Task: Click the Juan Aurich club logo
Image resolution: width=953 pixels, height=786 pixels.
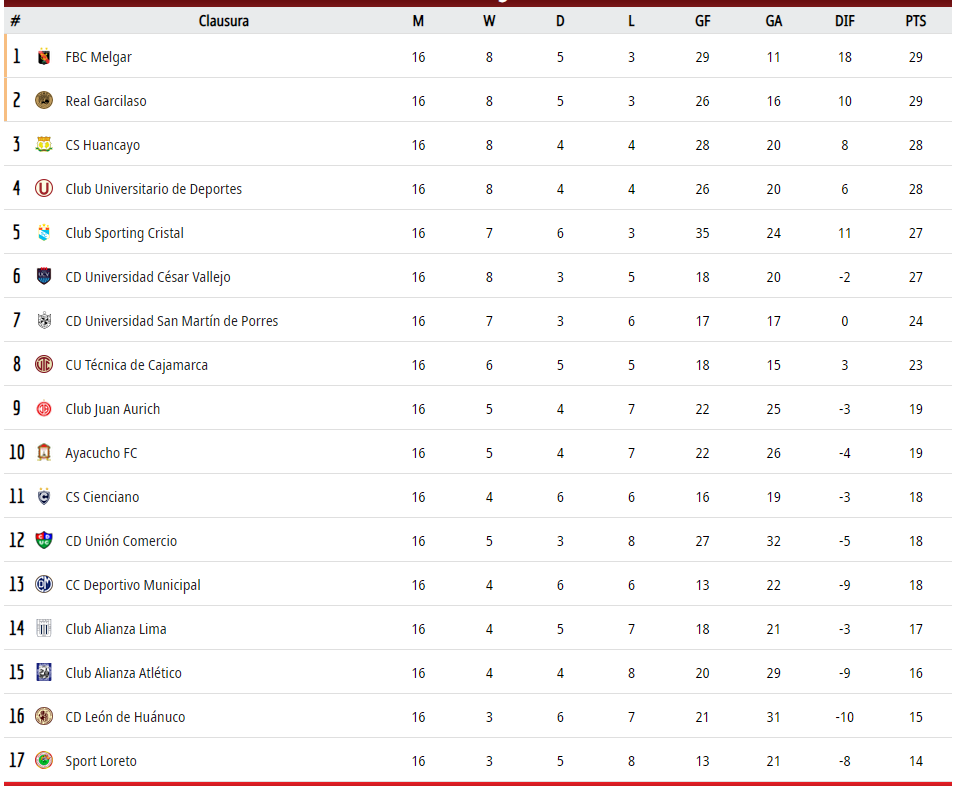Action: [x=44, y=409]
